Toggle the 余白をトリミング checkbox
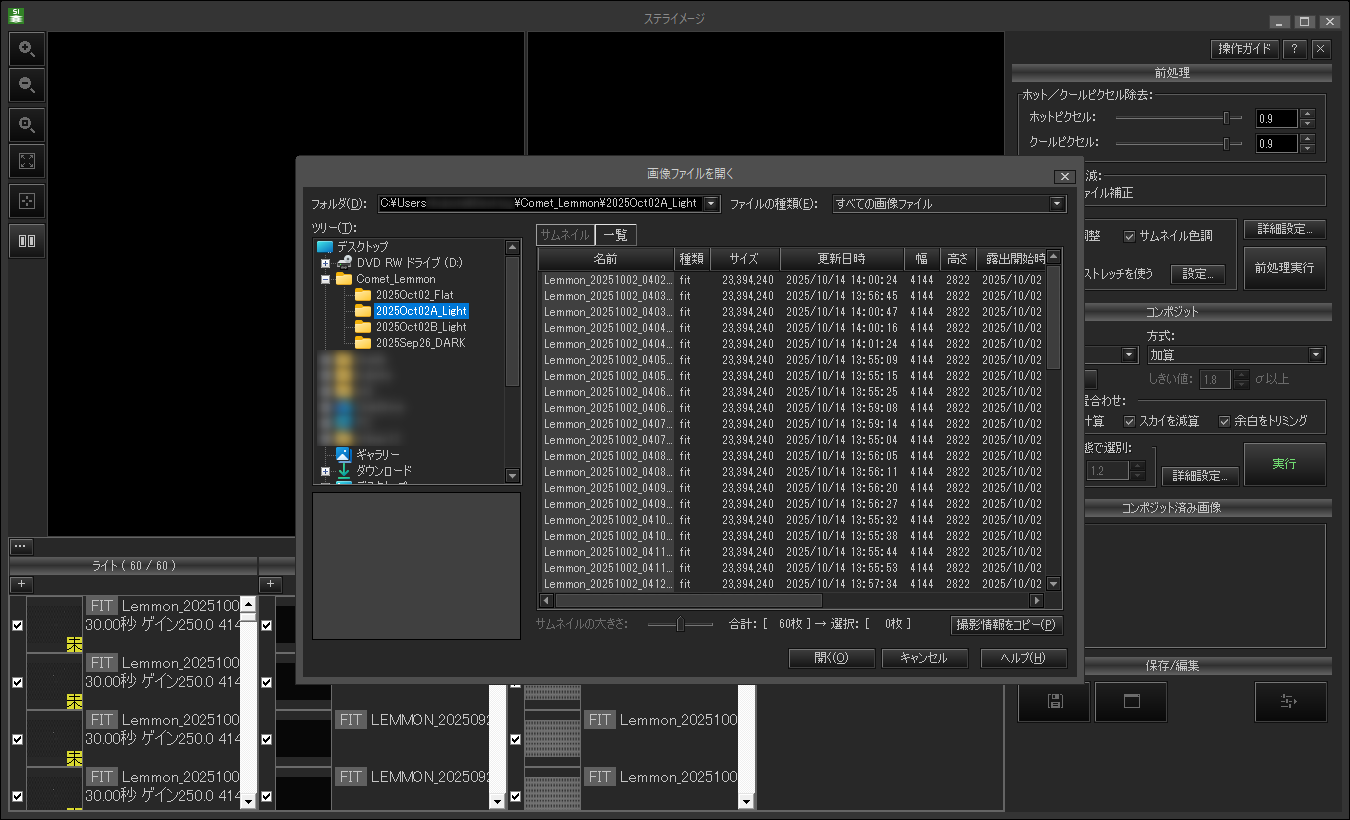The width and height of the screenshot is (1350, 820). pyautogui.click(x=1224, y=421)
